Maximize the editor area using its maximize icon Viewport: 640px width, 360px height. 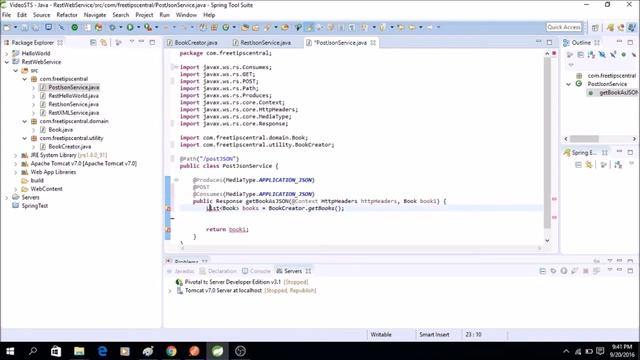549,42
